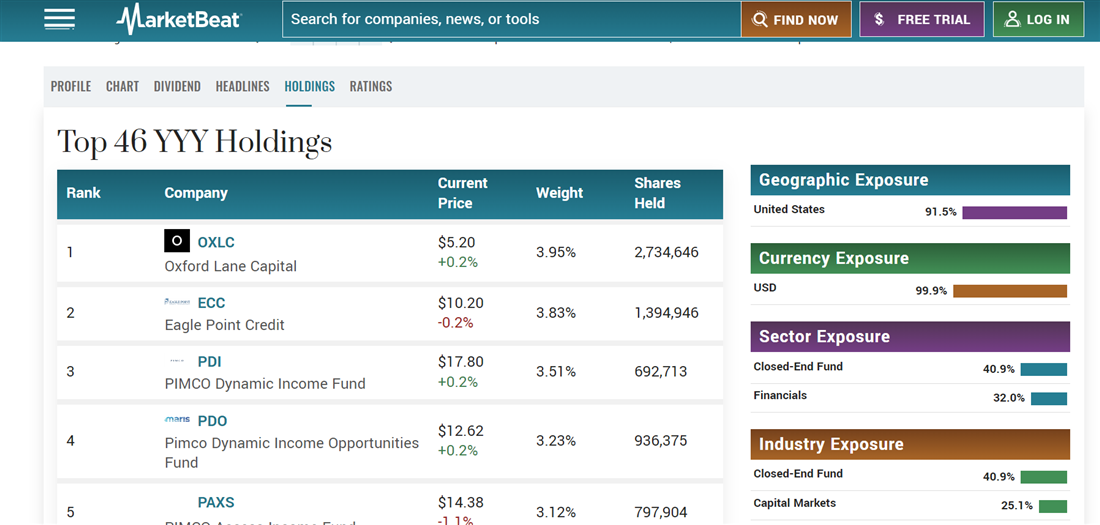Open the Chart tab
The height and width of the screenshot is (525, 1100).
122,86
